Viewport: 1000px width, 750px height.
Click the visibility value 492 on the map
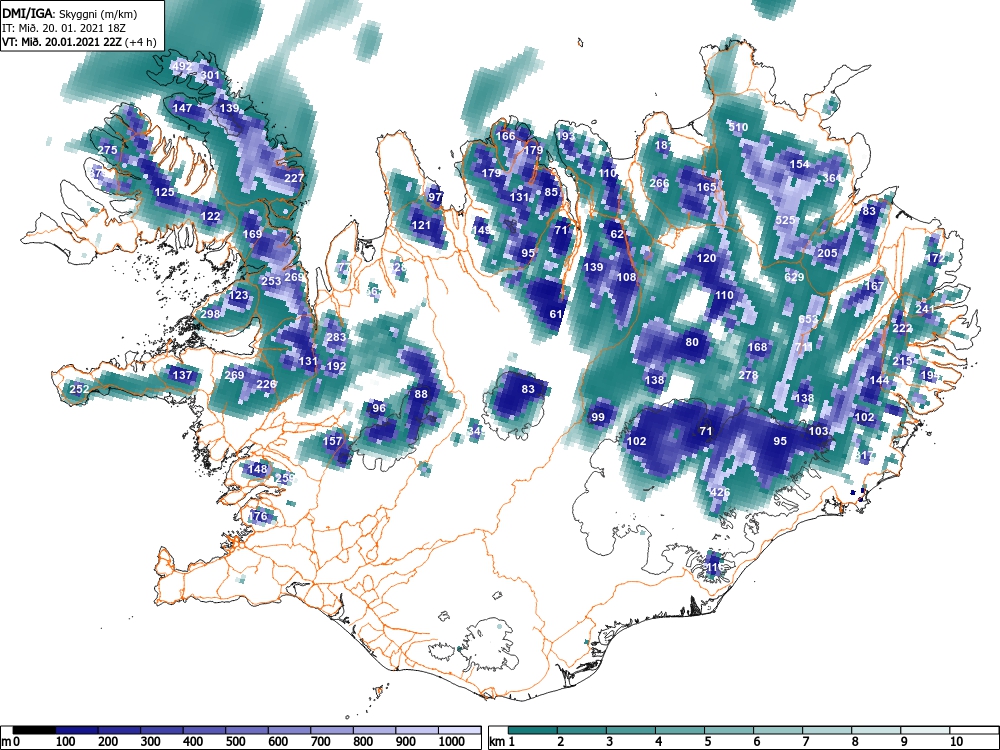coord(181,66)
